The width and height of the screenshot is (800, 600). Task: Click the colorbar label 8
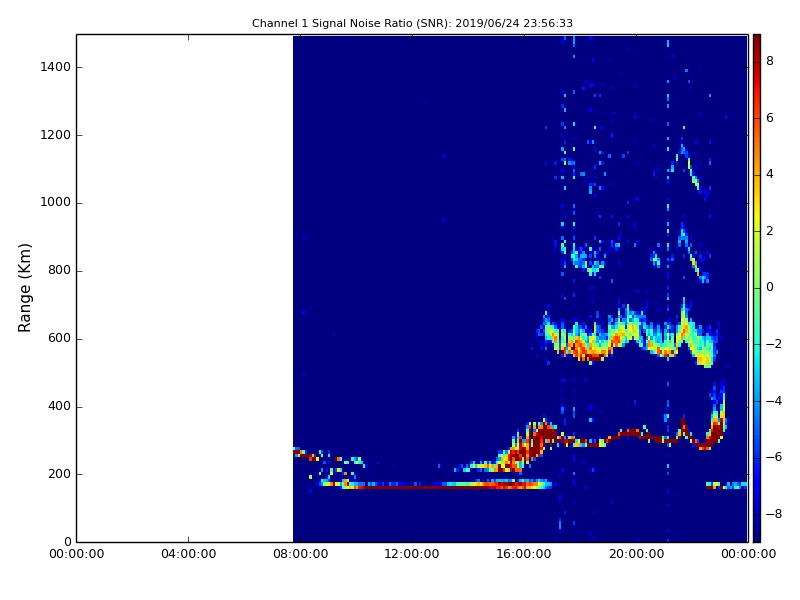pyautogui.click(x=770, y=61)
